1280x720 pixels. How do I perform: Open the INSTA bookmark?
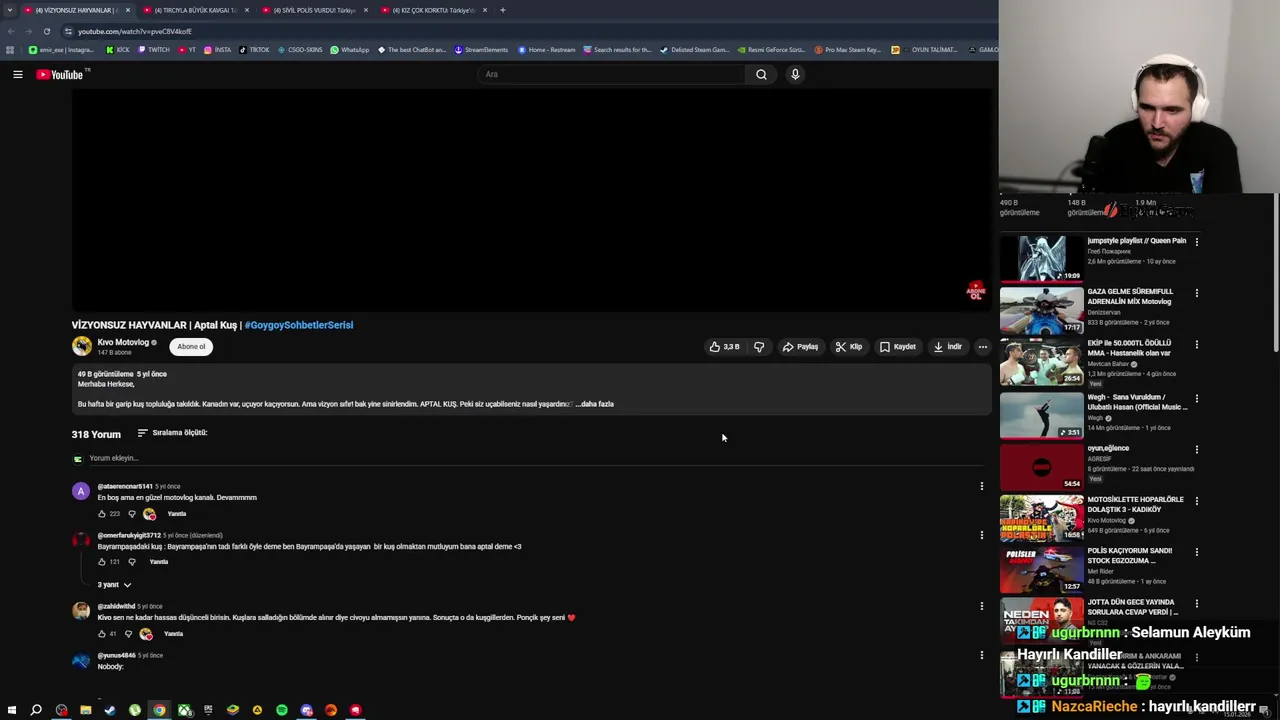pyautogui.click(x=217, y=50)
